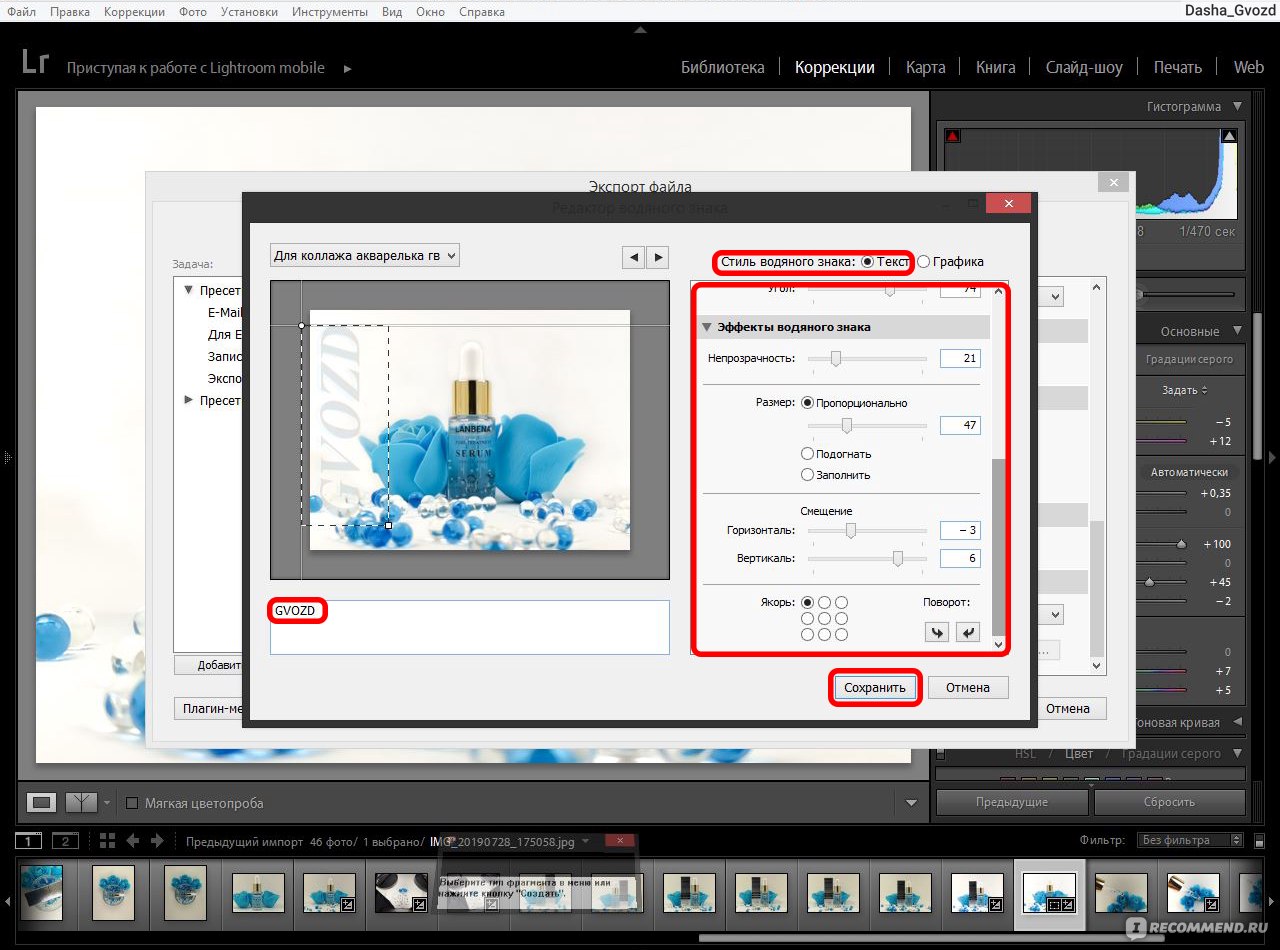Switch to Печать module
1280x950 pixels.
click(x=1177, y=67)
